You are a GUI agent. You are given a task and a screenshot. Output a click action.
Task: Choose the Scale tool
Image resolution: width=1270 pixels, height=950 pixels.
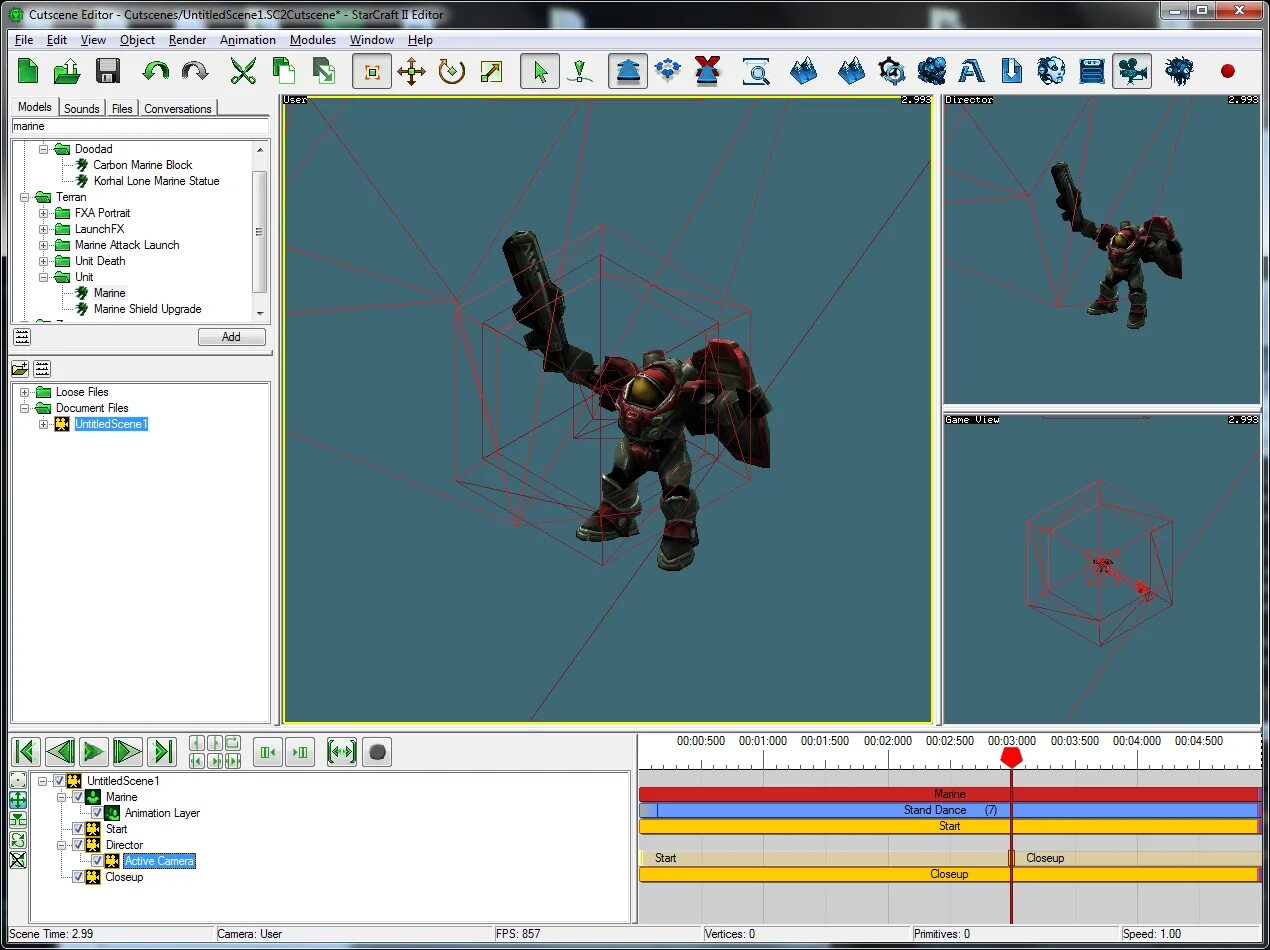491,72
